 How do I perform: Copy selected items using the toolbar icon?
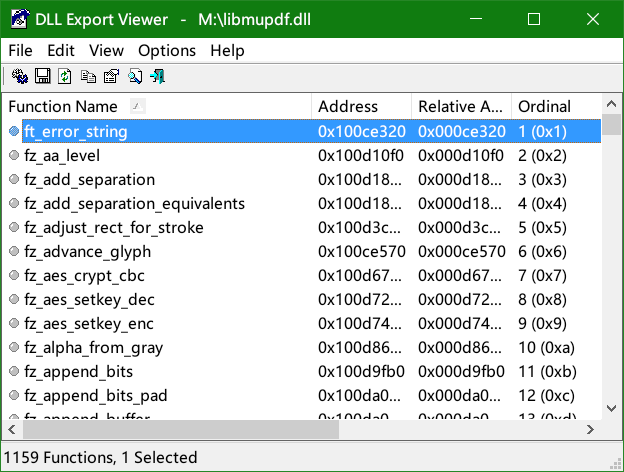tap(88, 76)
